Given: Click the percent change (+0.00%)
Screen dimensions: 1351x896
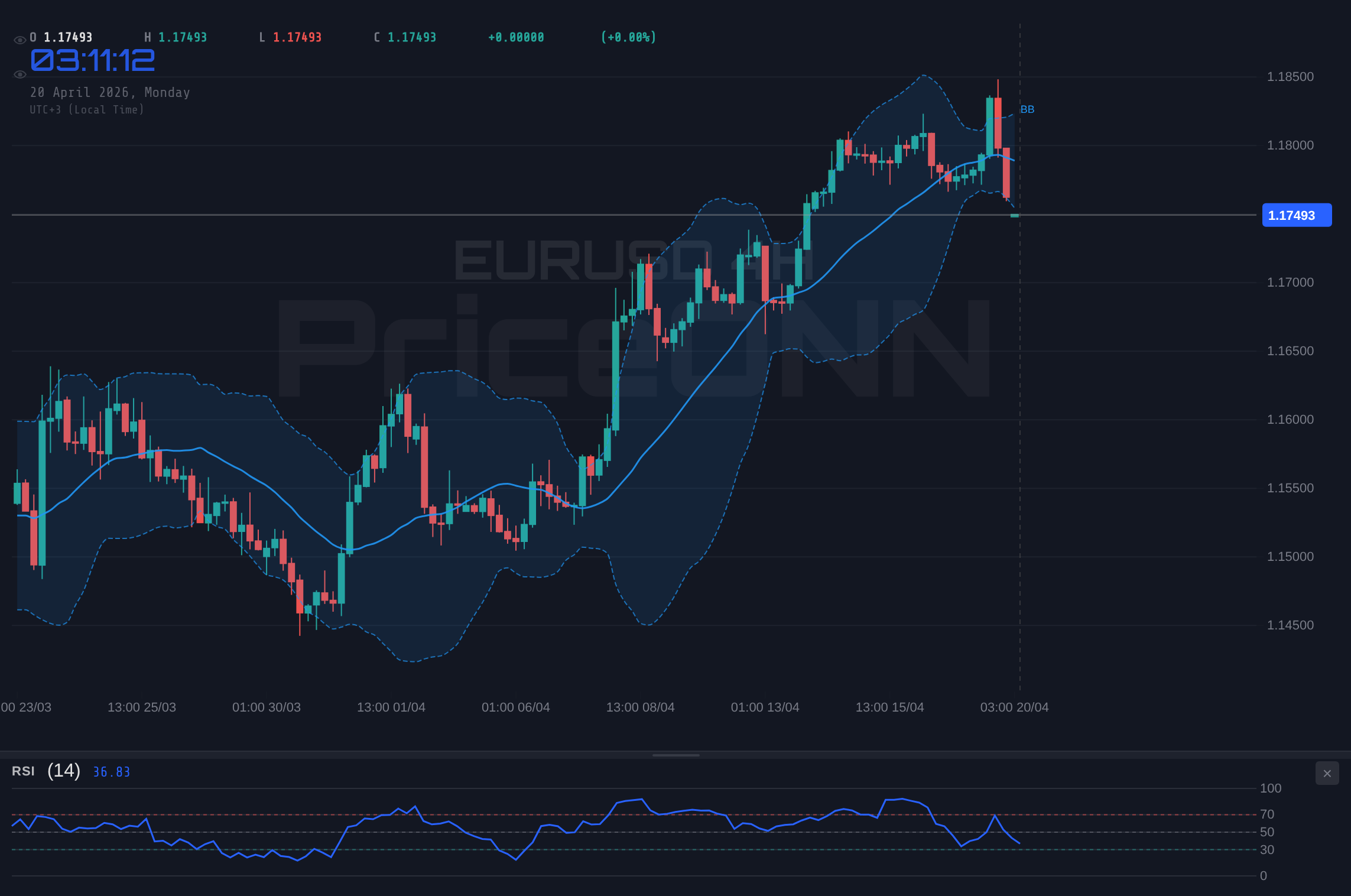Looking at the screenshot, I should tap(628, 37).
